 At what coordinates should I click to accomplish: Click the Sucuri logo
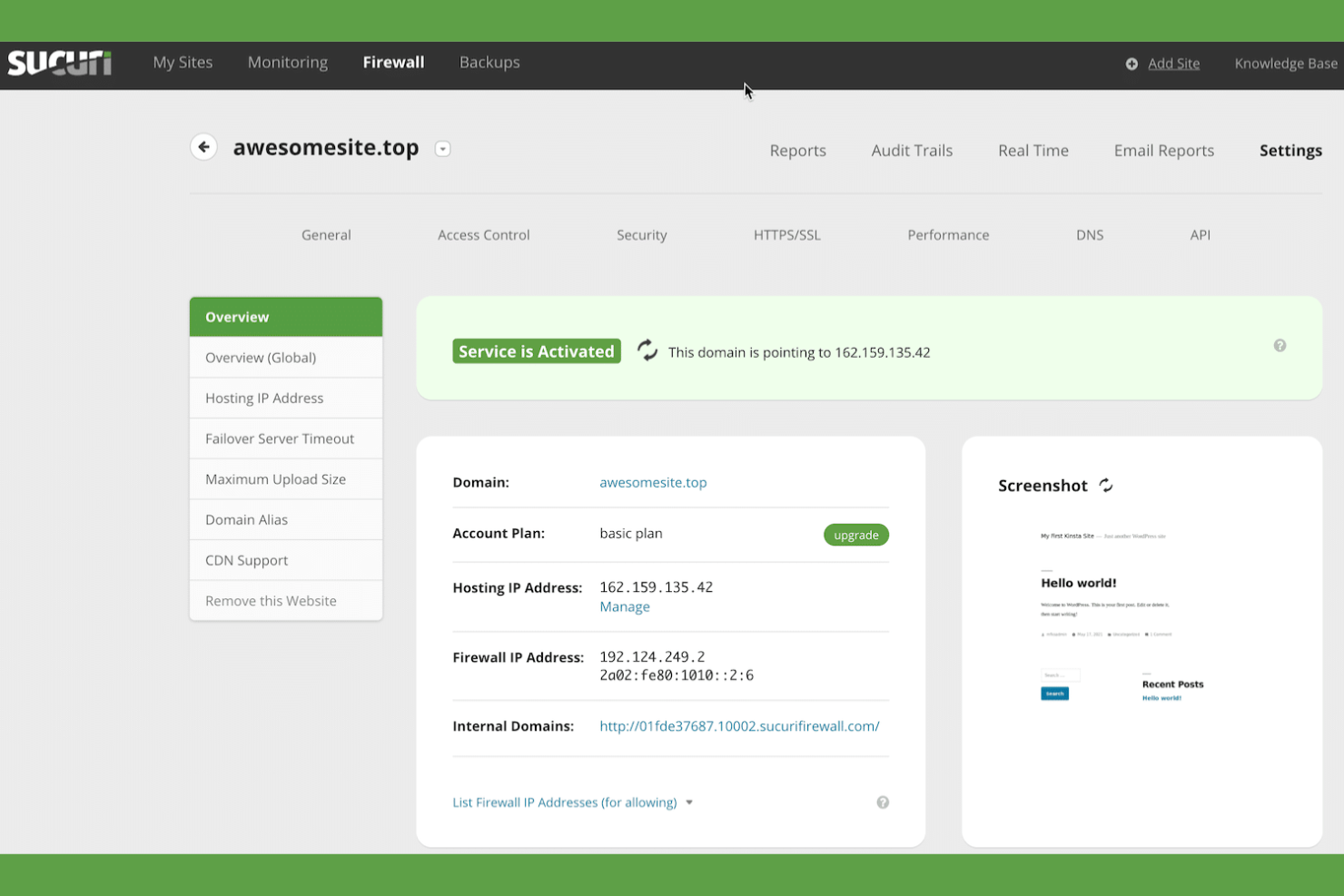click(60, 63)
